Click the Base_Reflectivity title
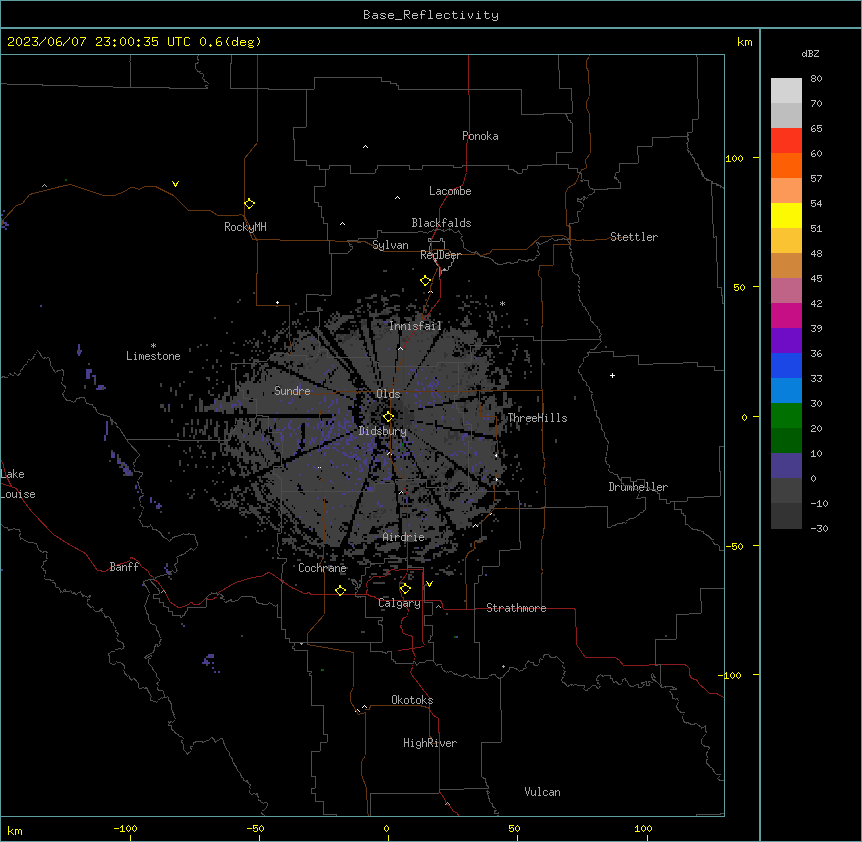Image resolution: width=862 pixels, height=842 pixels. 431,15
